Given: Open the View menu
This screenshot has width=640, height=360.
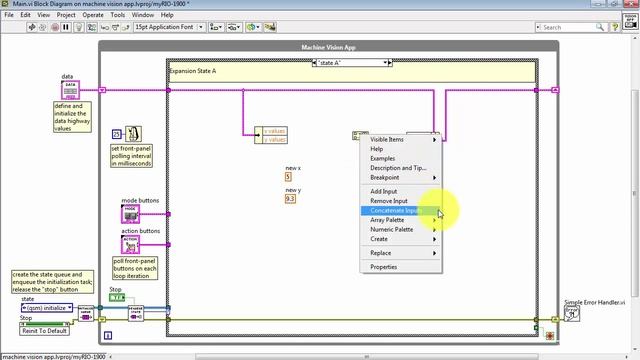Looking at the screenshot, I should point(44,15).
